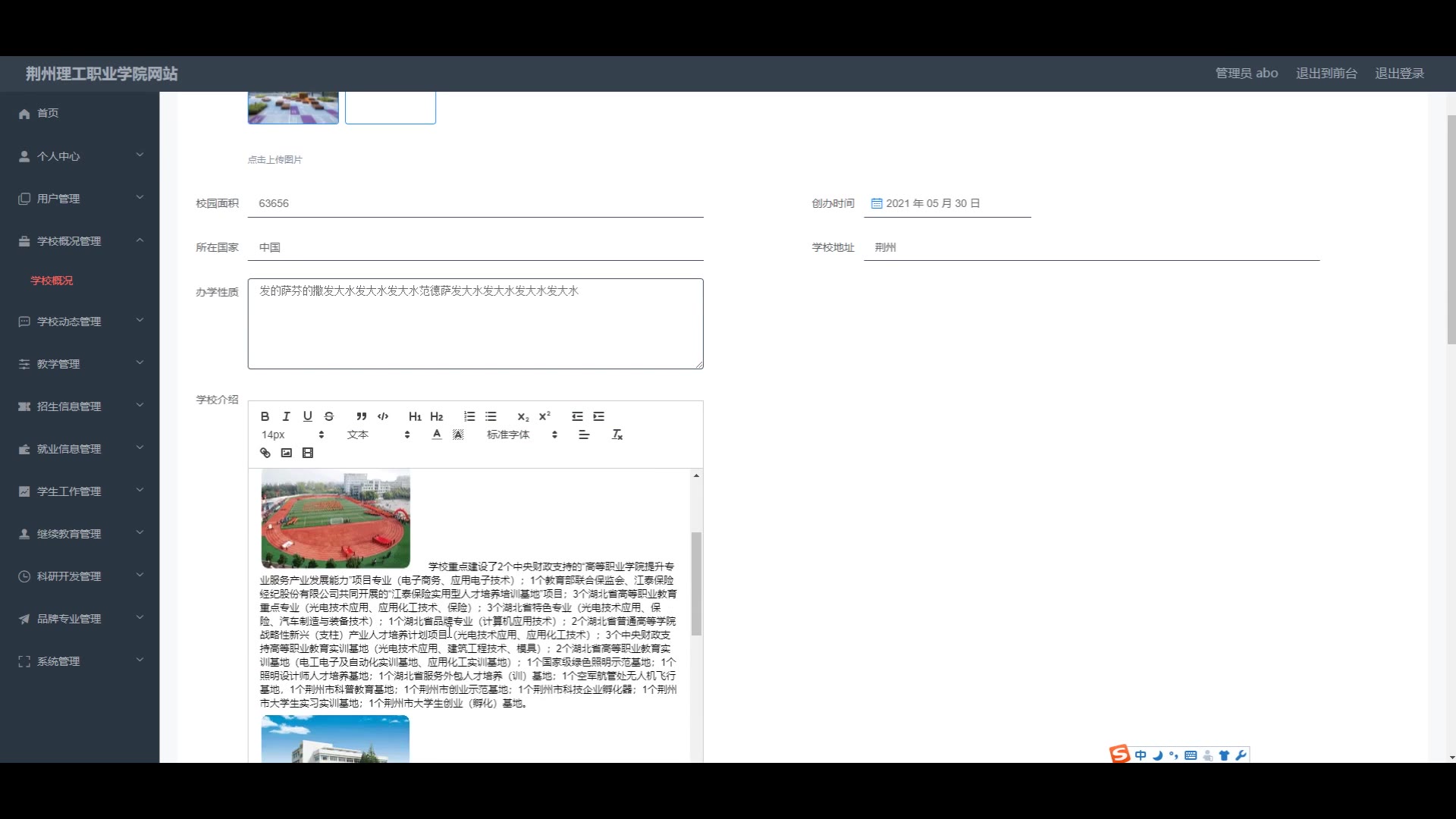Image resolution: width=1456 pixels, height=819 pixels.
Task: Insert a blockquote
Action: 362,416
